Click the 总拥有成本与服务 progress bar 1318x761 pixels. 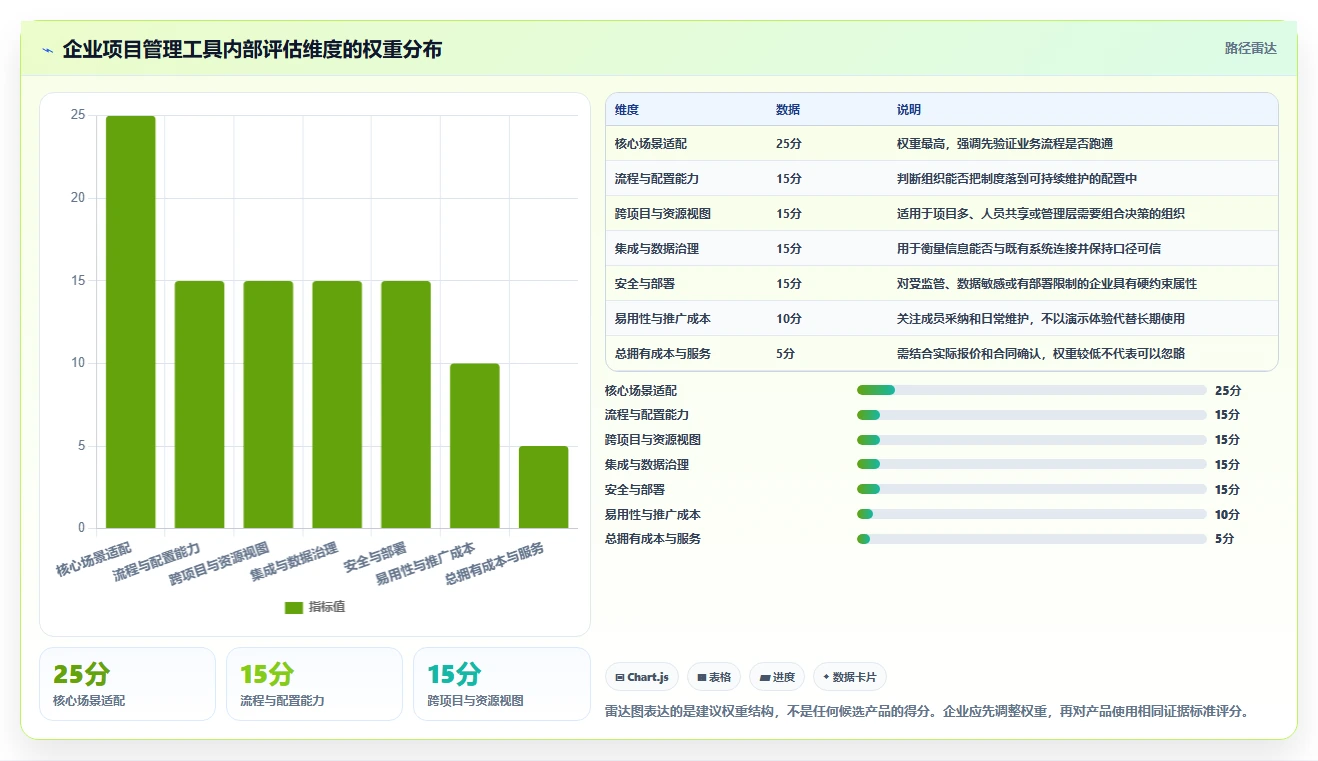coord(1032,539)
